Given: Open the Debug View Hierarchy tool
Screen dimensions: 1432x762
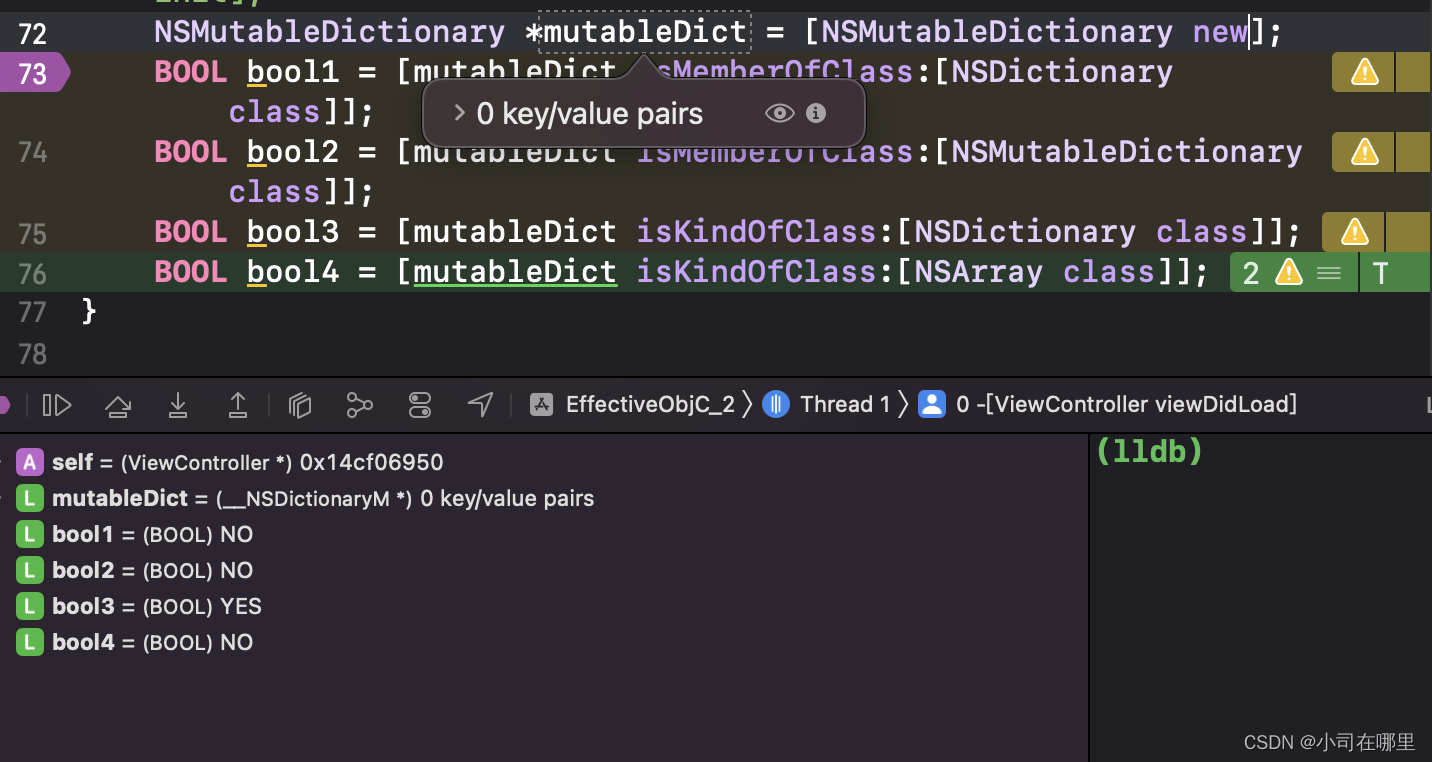Looking at the screenshot, I should click(300, 405).
